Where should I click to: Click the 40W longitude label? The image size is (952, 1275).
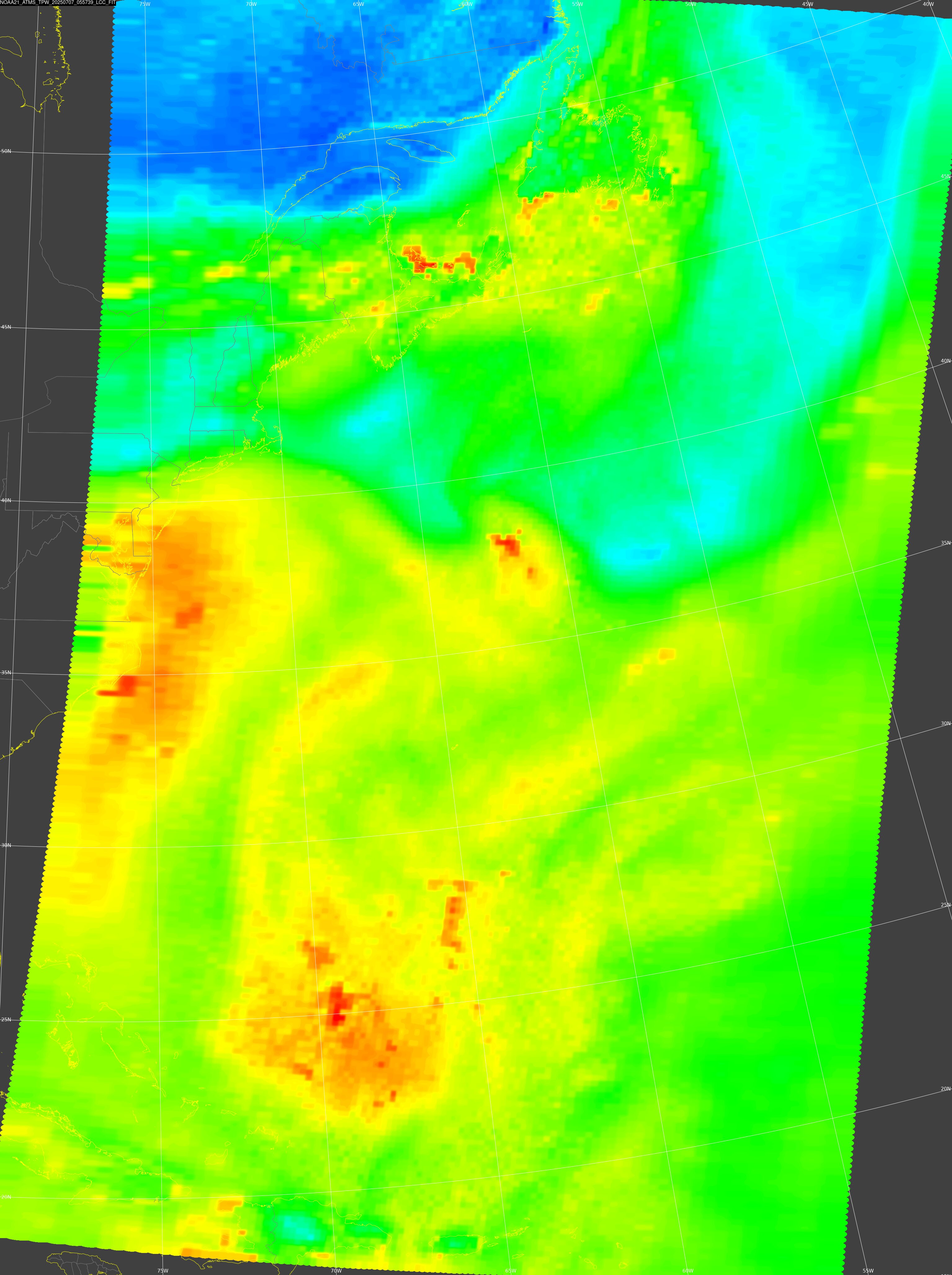[928, 4]
